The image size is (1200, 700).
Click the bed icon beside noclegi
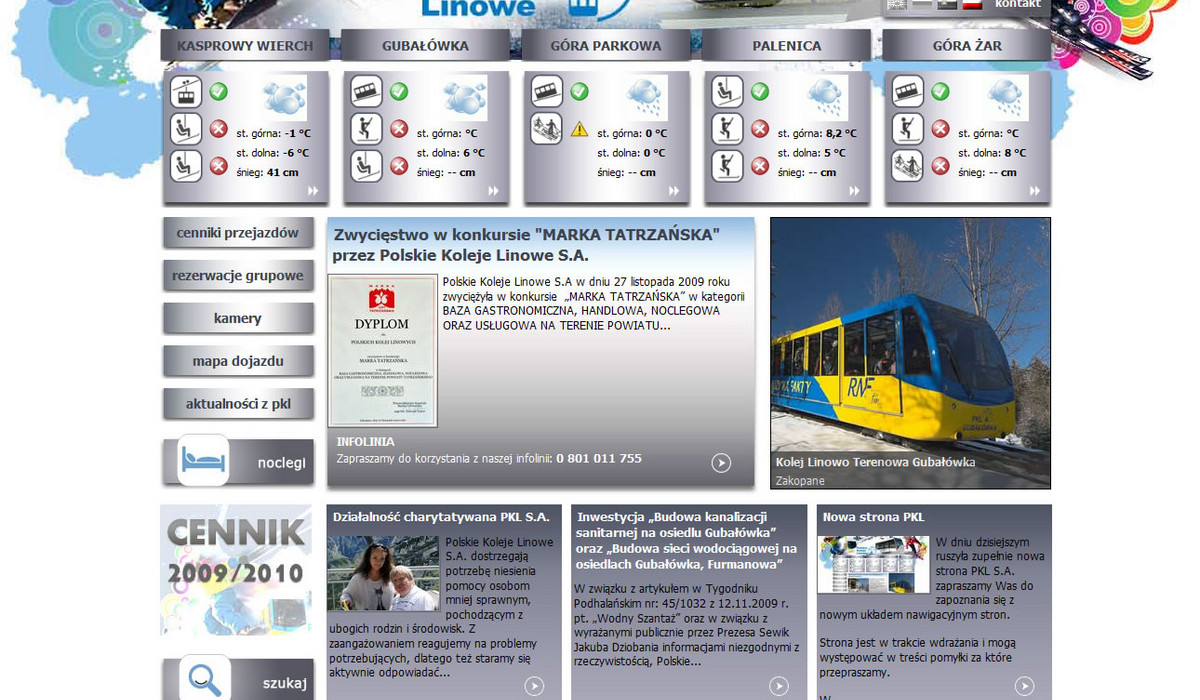[203, 461]
